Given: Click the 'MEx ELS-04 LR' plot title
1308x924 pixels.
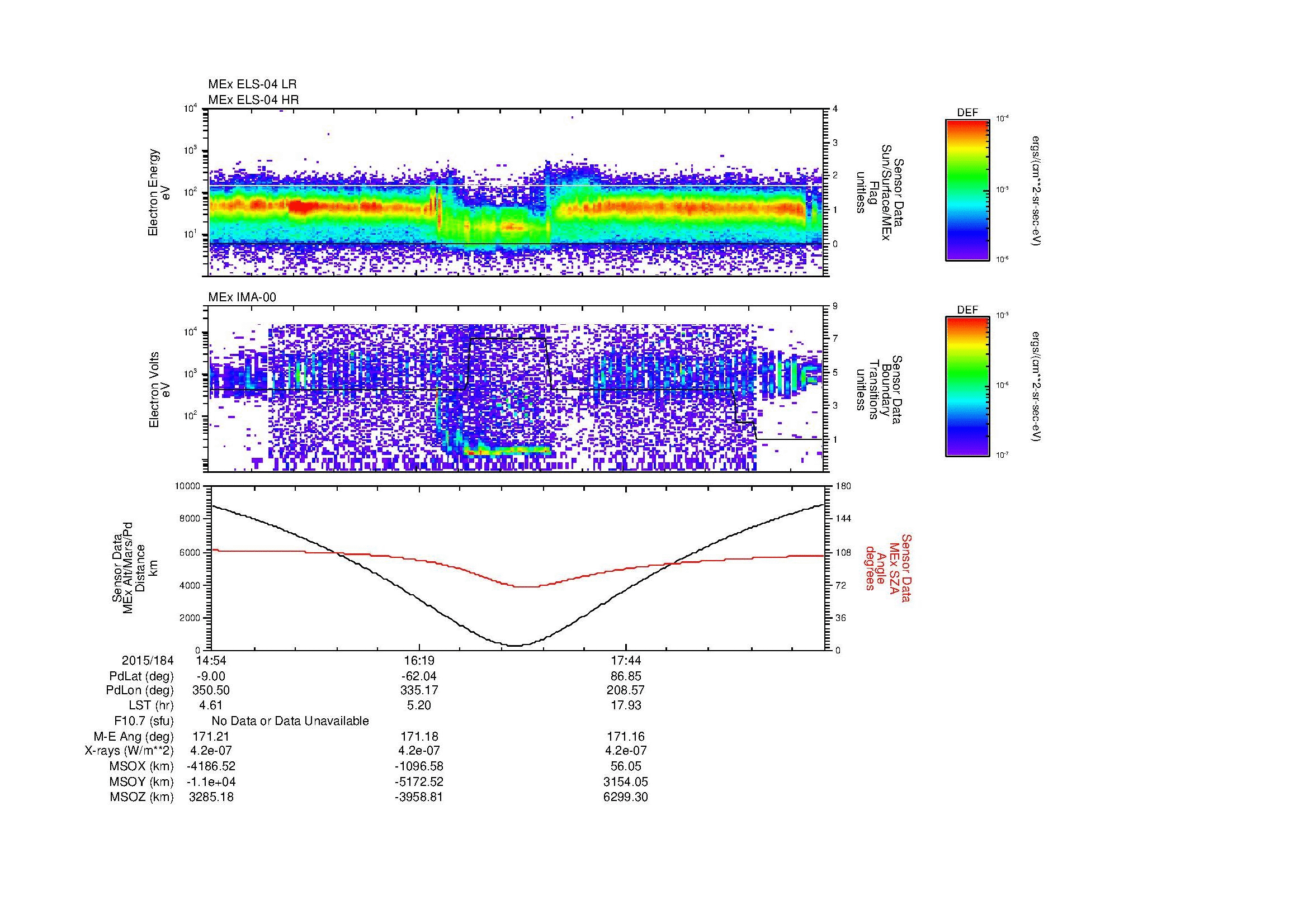Looking at the screenshot, I should pyautogui.click(x=252, y=84).
